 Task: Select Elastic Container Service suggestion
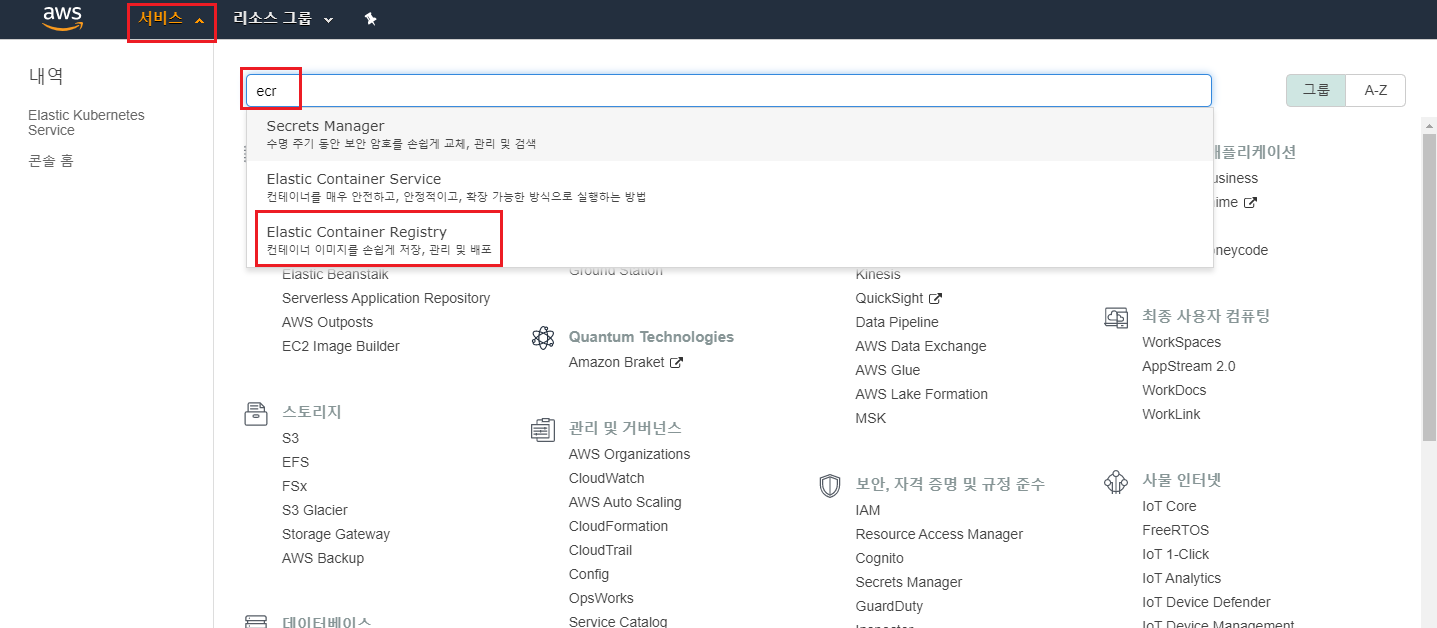pyautogui.click(x=730, y=187)
